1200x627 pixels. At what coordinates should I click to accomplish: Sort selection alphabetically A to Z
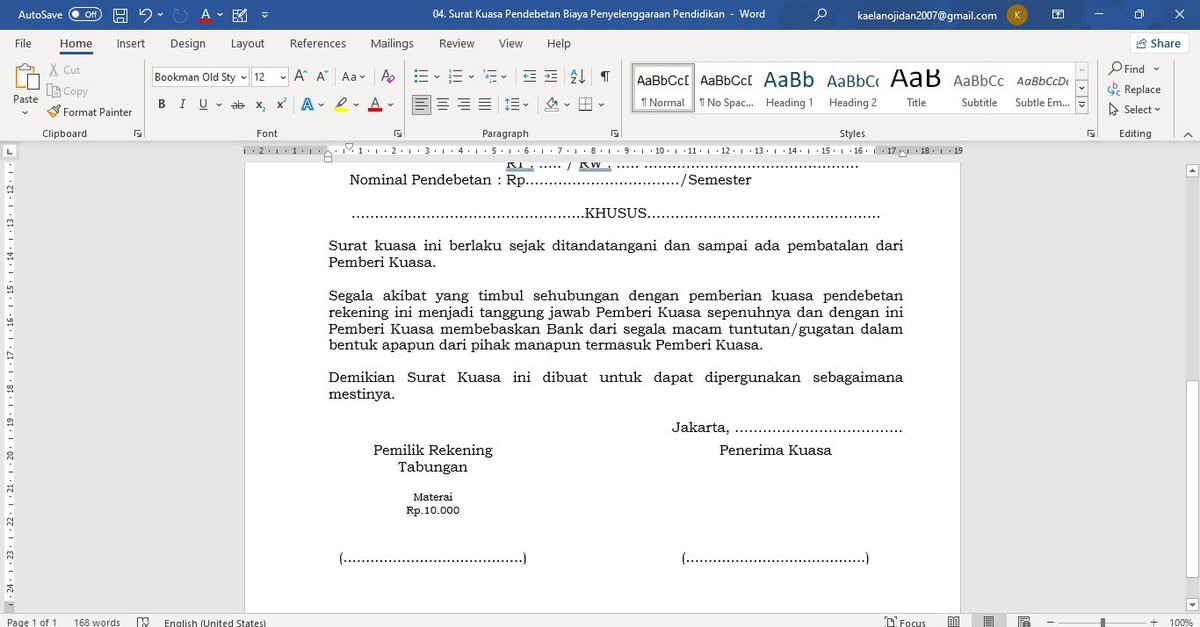tap(577, 77)
